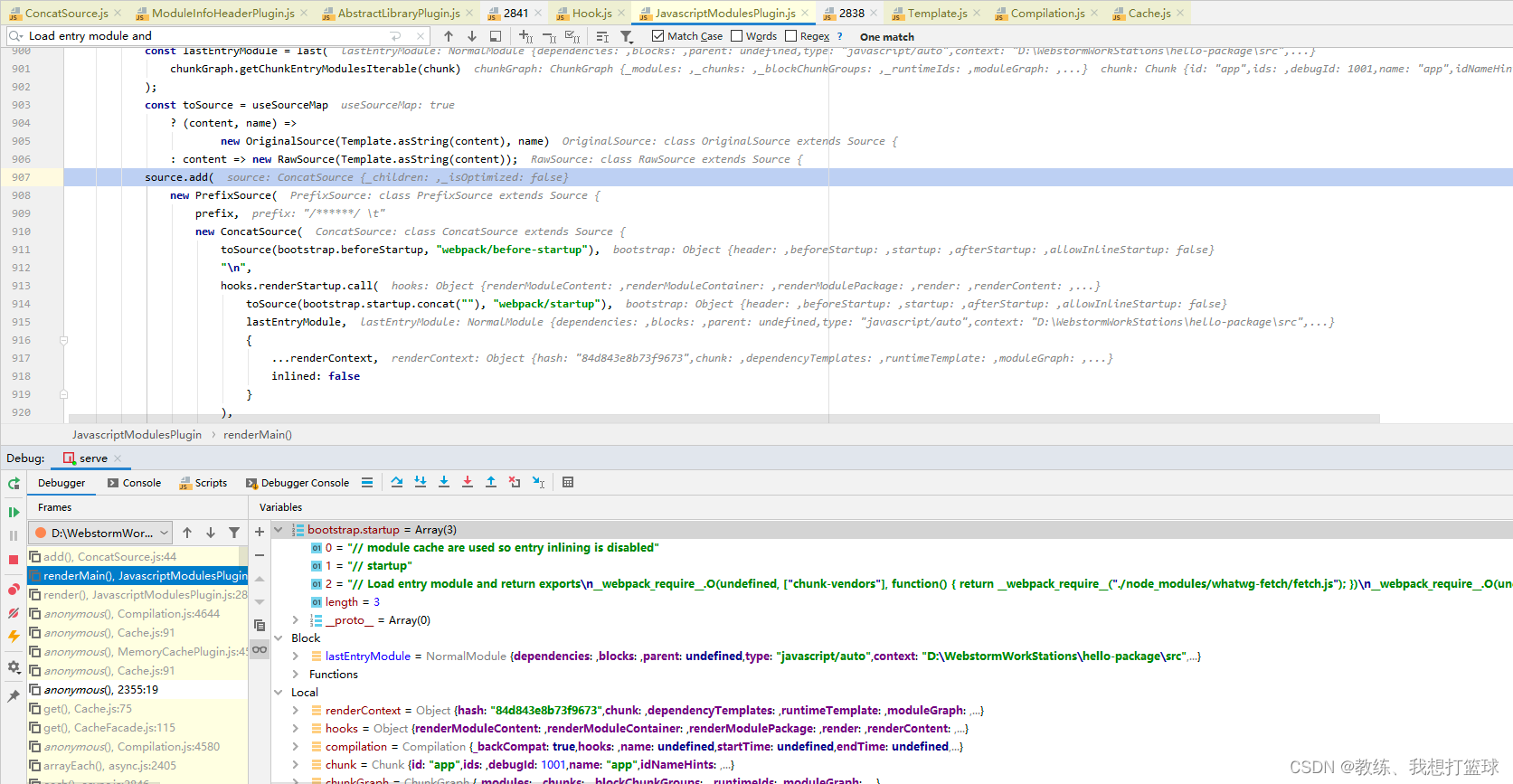This screenshot has height=784, width=1513.
Task: Close the JavascriptModulesPlugin.js tab
Action: coord(805,13)
